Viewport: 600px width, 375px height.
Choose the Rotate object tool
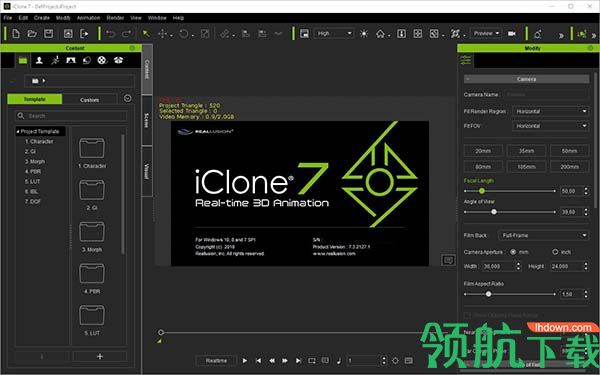(184, 34)
